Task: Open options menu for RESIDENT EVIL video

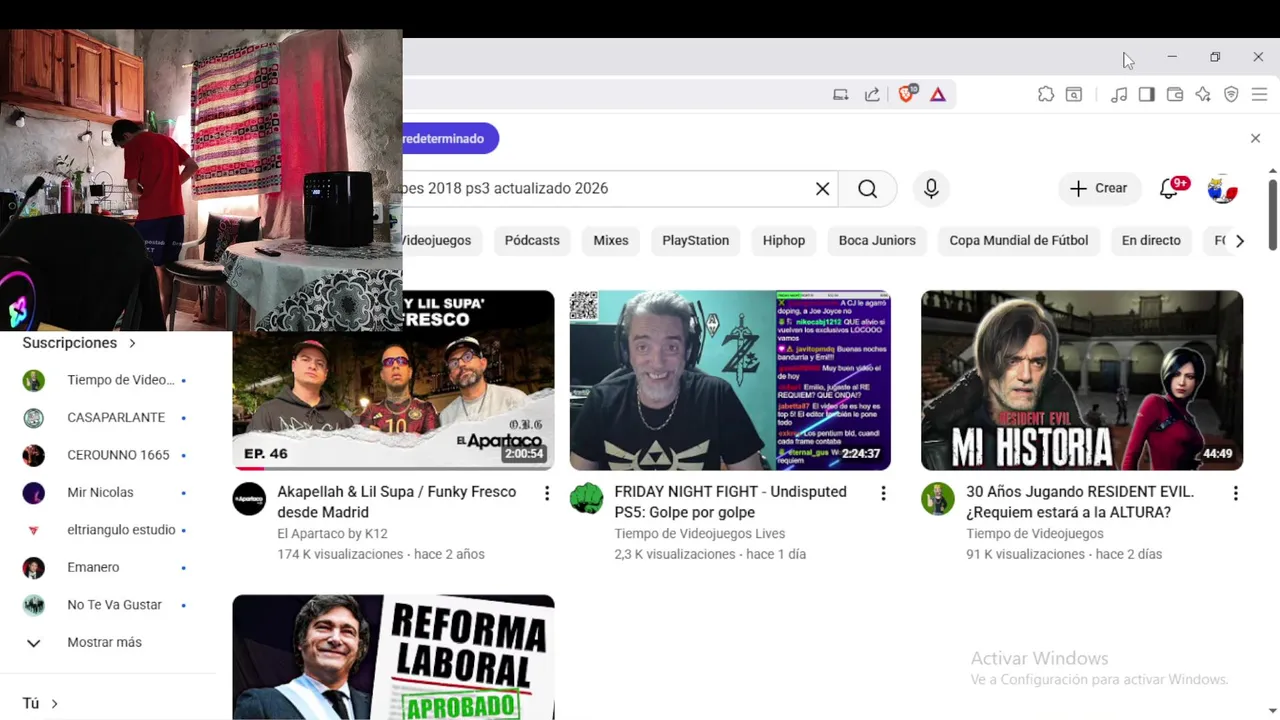Action: coord(1235,493)
